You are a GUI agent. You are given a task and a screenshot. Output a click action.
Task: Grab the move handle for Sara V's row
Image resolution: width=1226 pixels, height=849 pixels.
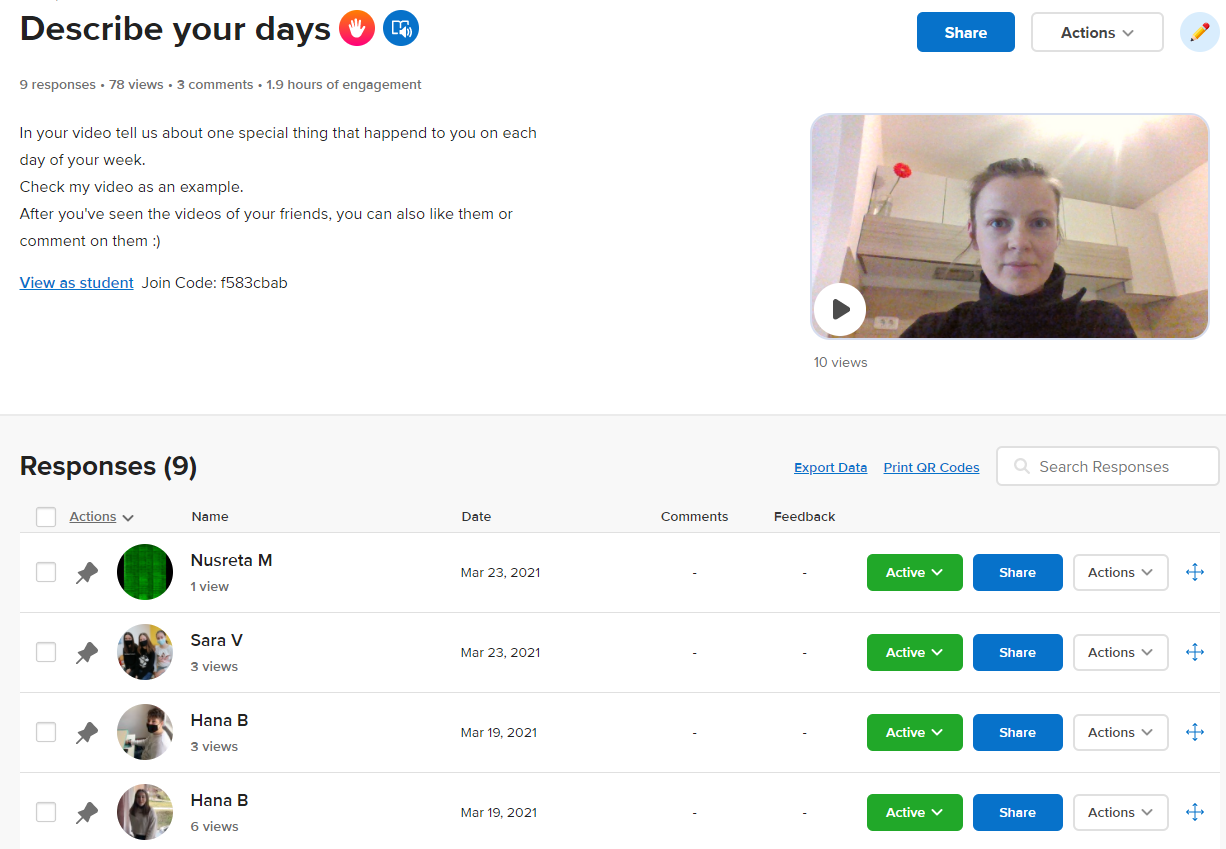coord(1194,652)
